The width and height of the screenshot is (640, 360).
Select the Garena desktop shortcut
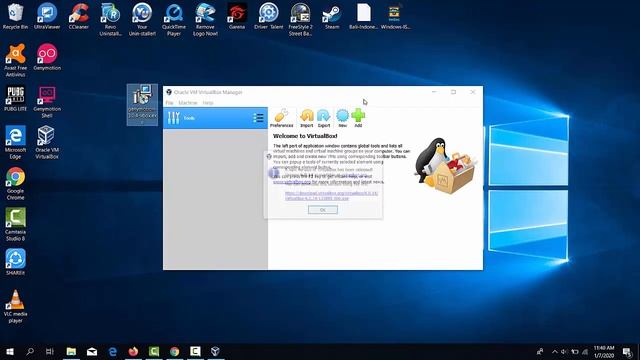coord(237,17)
